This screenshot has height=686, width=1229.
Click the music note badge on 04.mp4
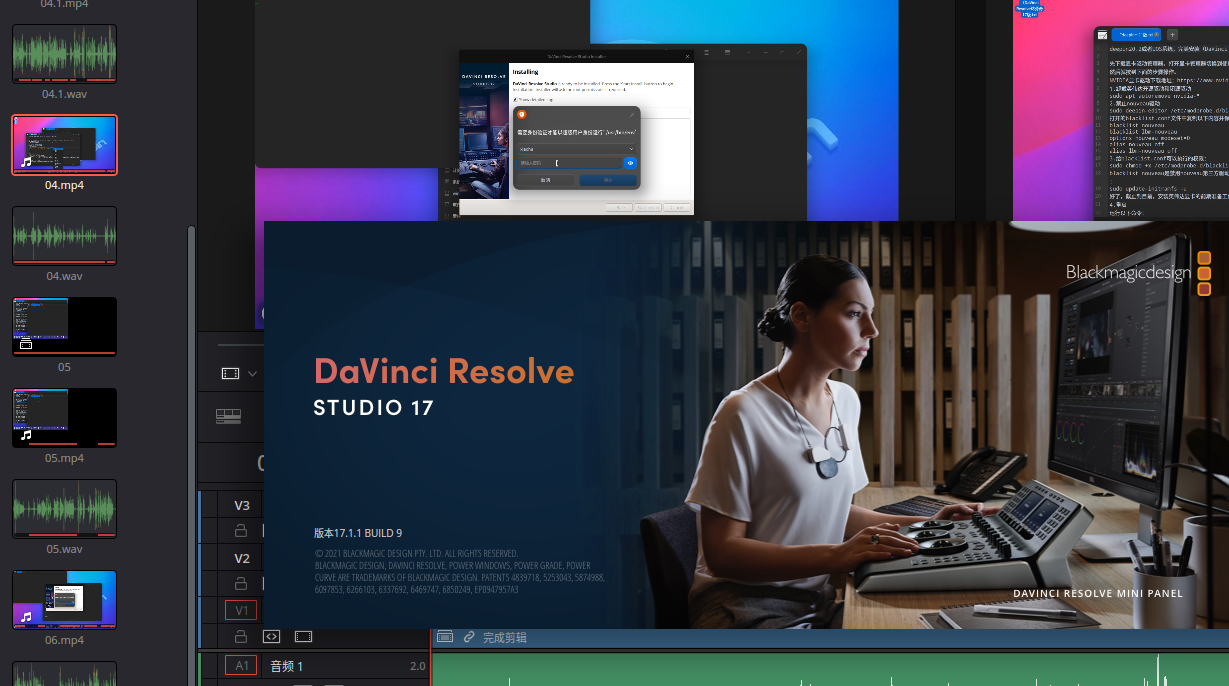point(27,162)
